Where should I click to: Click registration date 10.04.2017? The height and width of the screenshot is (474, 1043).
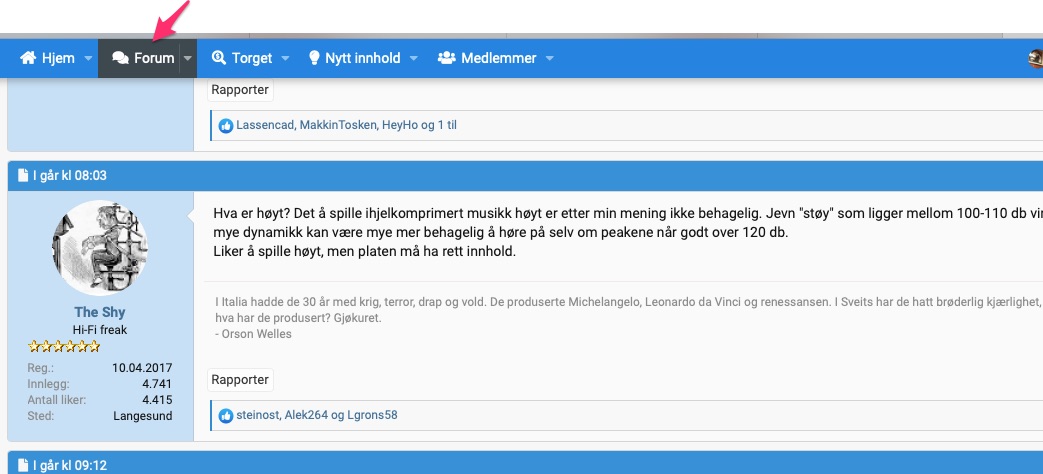point(142,368)
